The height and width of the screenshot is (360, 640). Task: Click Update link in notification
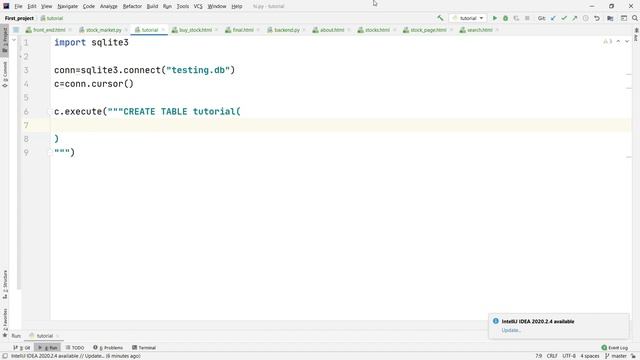[x=511, y=330]
